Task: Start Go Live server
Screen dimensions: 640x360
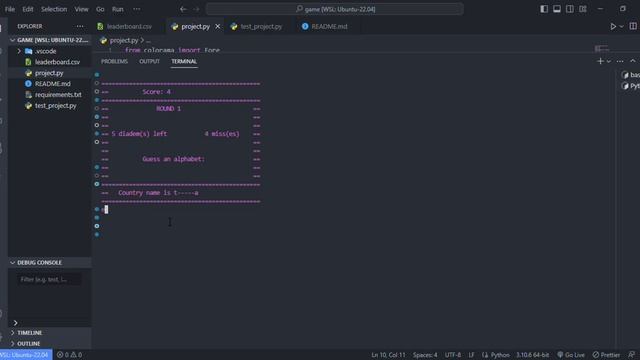Action: 571,355
